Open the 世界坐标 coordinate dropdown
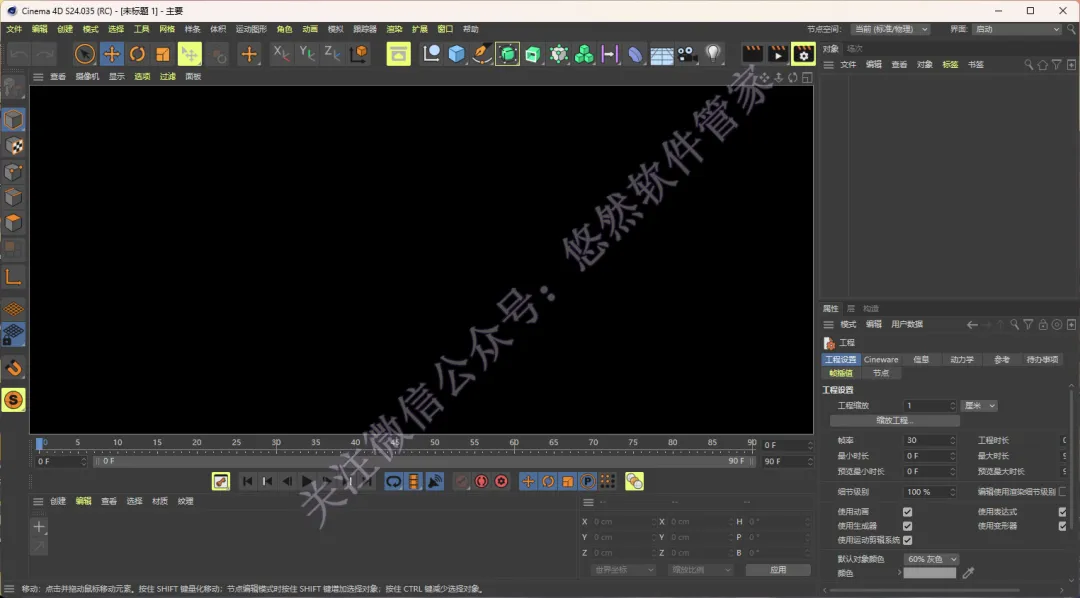Screen dimensions: 1080x598 point(623,570)
